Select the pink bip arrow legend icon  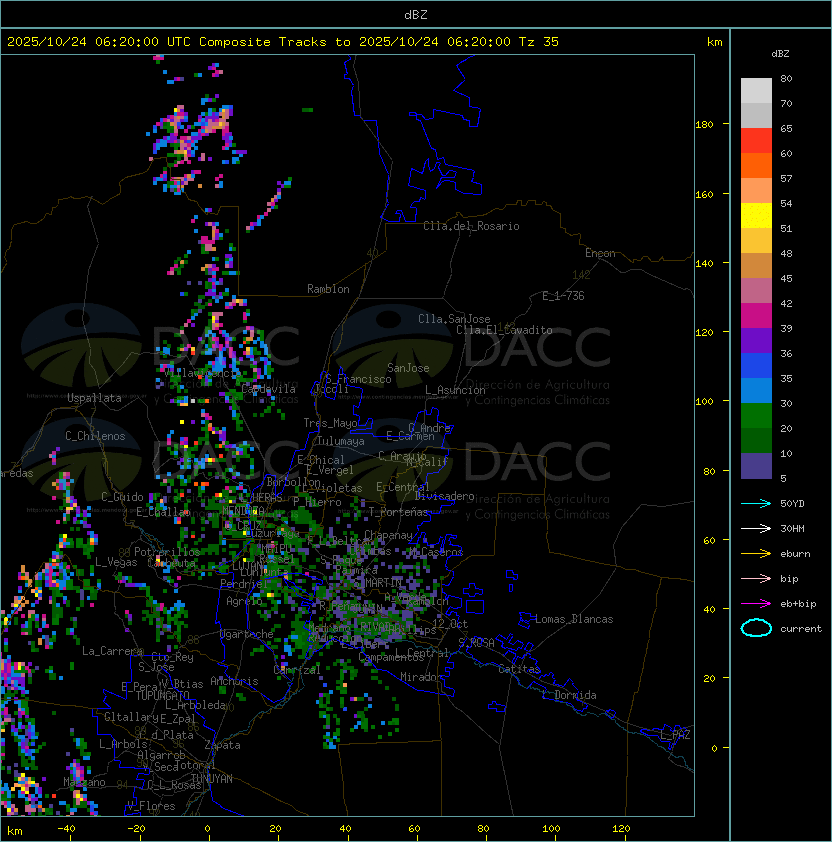[756, 579]
